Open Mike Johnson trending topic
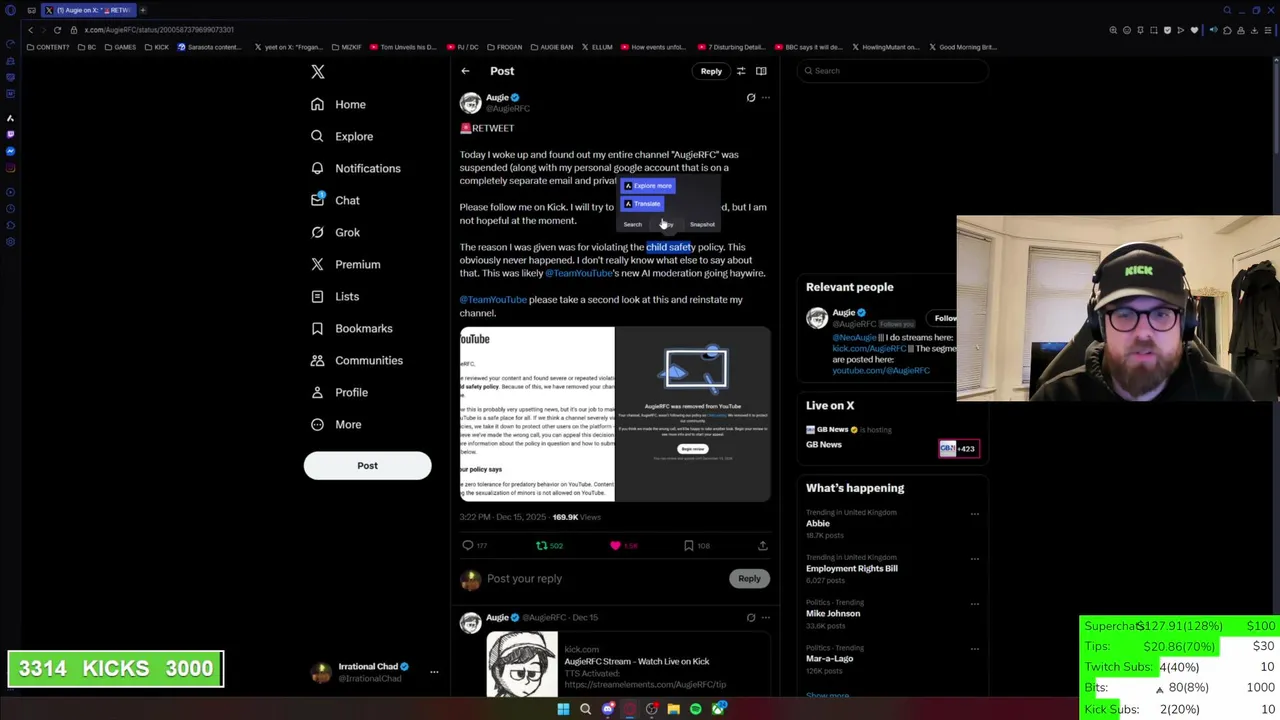 (833, 614)
